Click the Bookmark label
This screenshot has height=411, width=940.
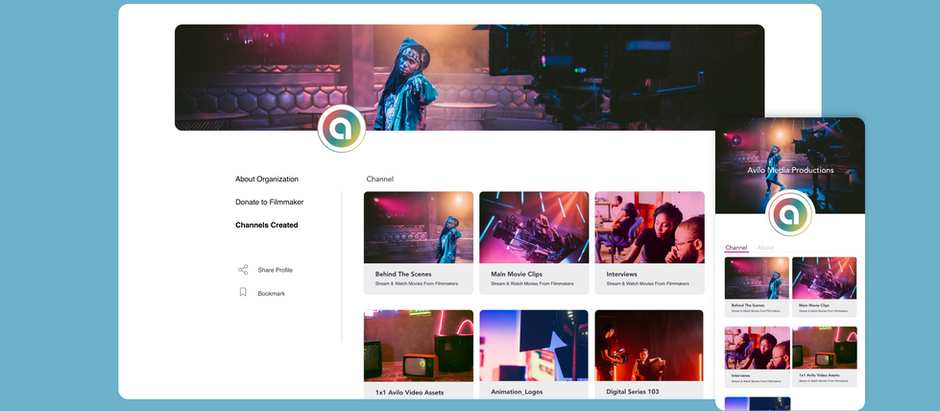pos(272,294)
